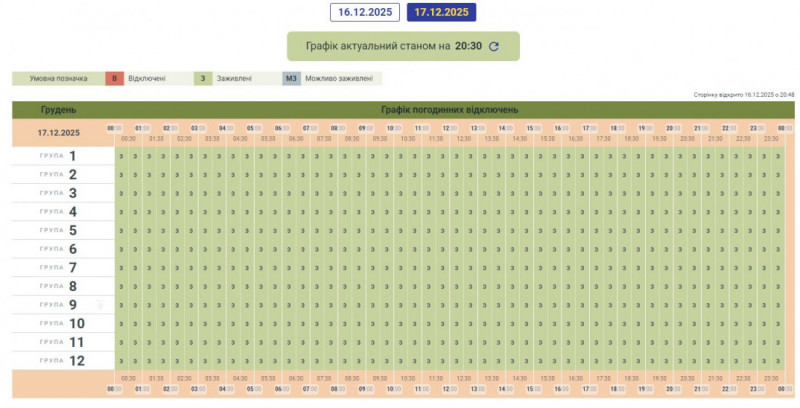Click the first 00:00 cell of Група 3

pyautogui.click(x=121, y=193)
